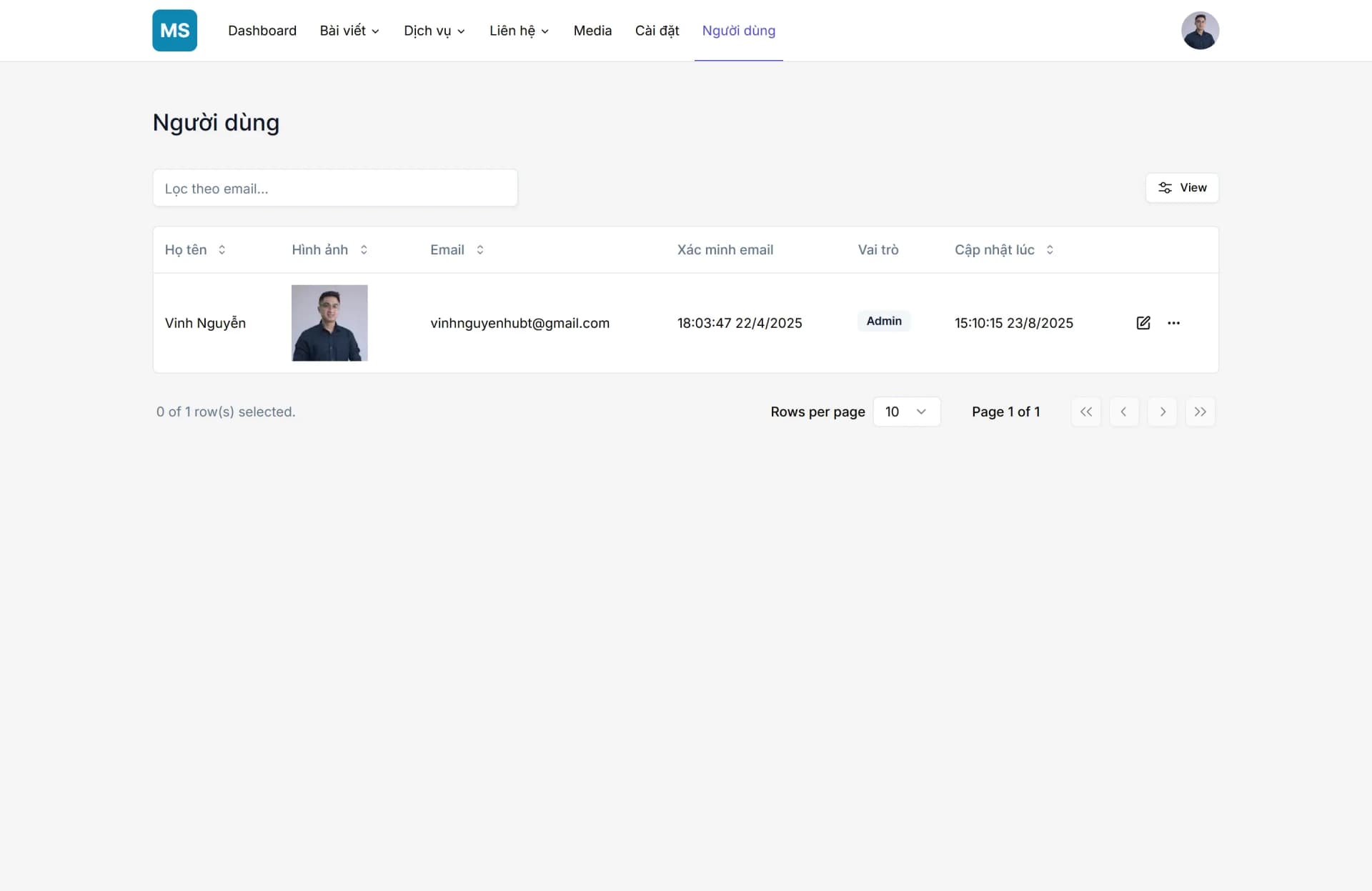Click the profile avatar in top right
This screenshot has width=1372, height=891.
(x=1200, y=30)
